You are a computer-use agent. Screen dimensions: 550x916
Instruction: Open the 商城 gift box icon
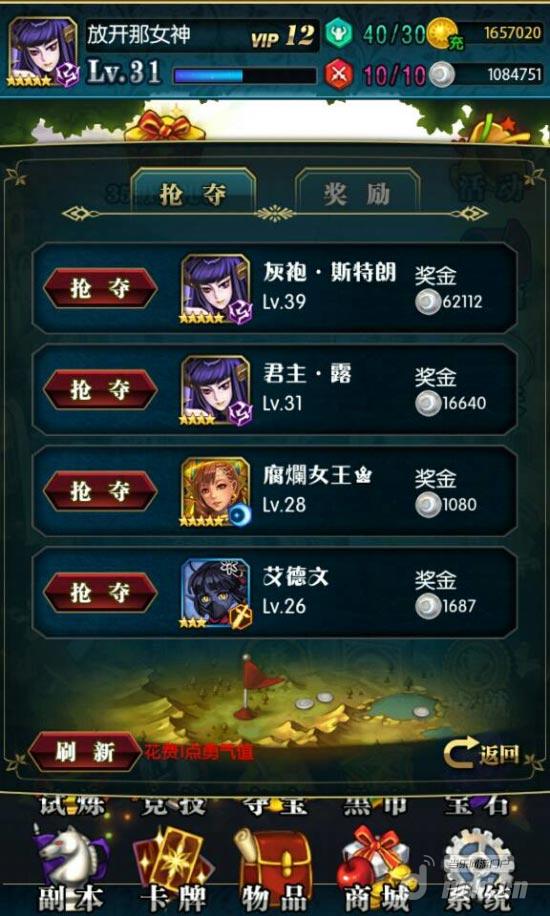(x=375, y=858)
